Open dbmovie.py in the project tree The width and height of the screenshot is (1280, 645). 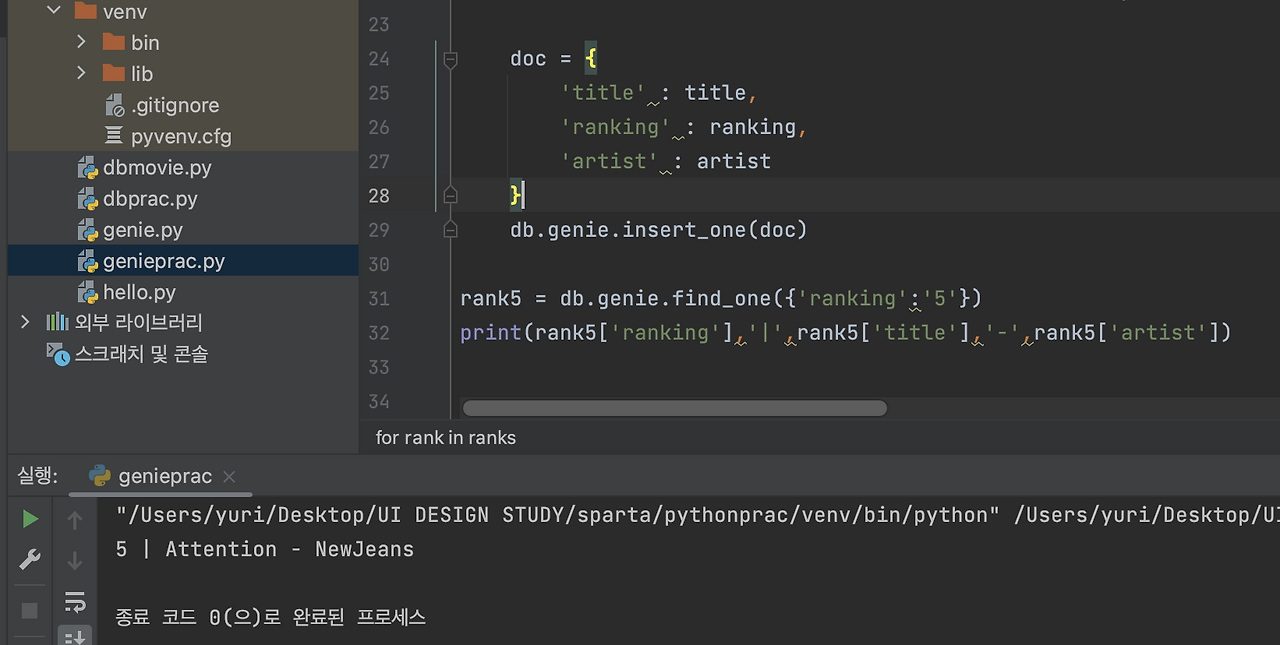pyautogui.click(x=157, y=167)
